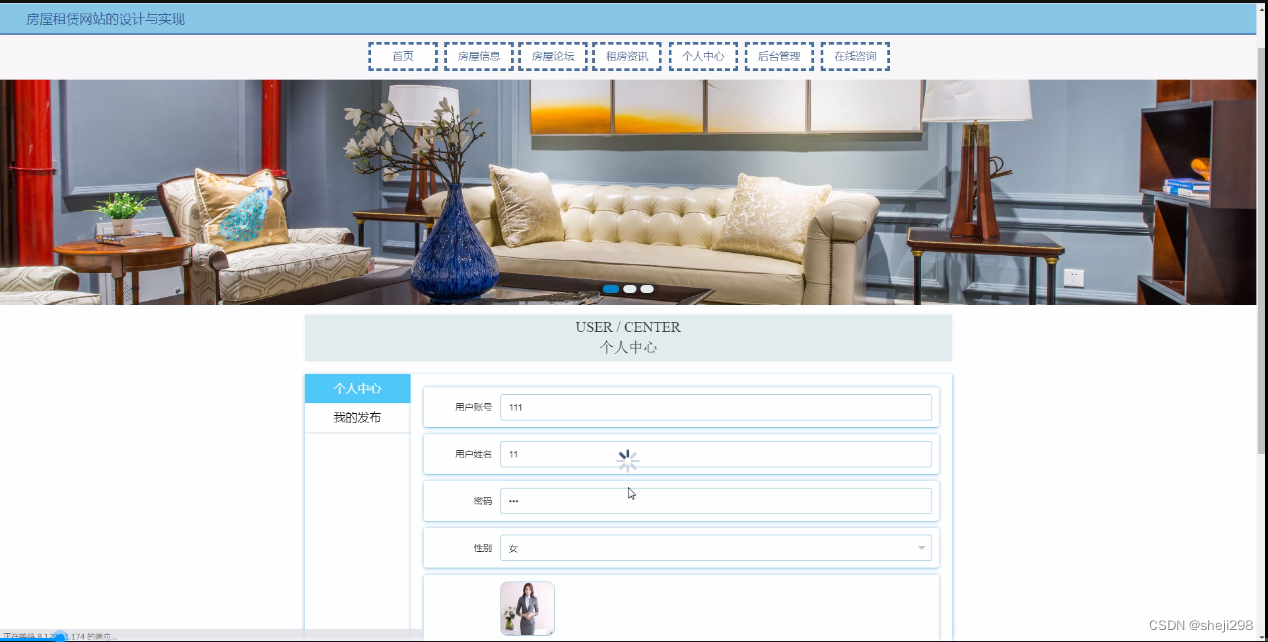Screen dimensions: 1268x642
Task: Click inside the 用户姓名 name field
Action: (716, 453)
